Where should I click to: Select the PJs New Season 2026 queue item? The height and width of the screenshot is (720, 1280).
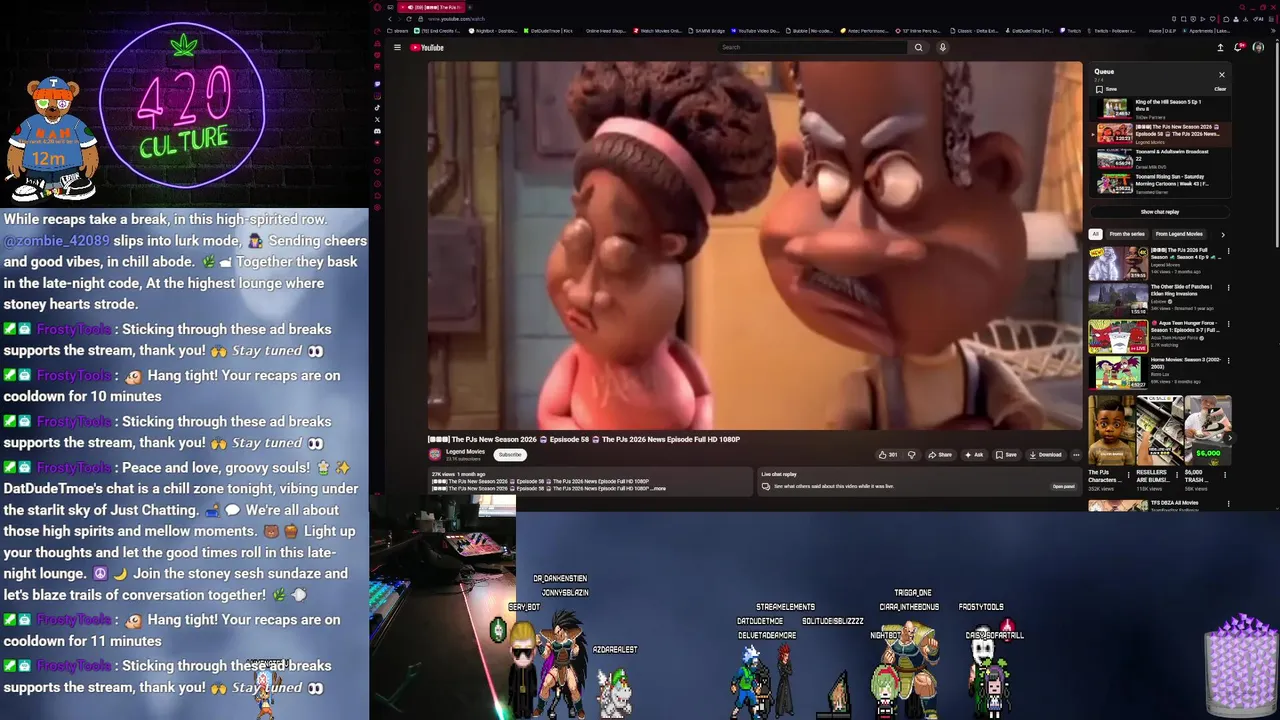tap(1160, 133)
